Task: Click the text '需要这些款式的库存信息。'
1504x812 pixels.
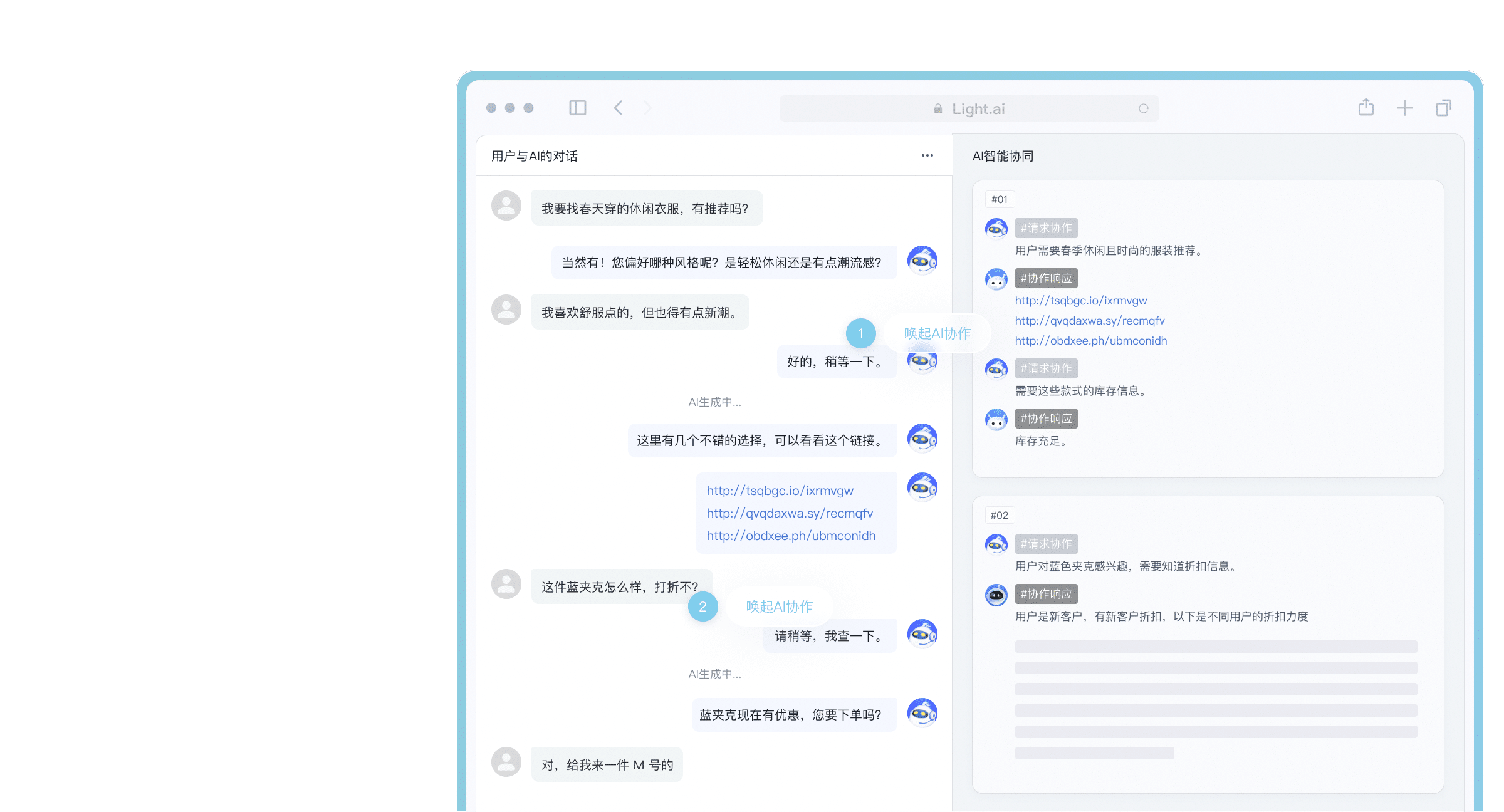Action: pyautogui.click(x=1082, y=391)
